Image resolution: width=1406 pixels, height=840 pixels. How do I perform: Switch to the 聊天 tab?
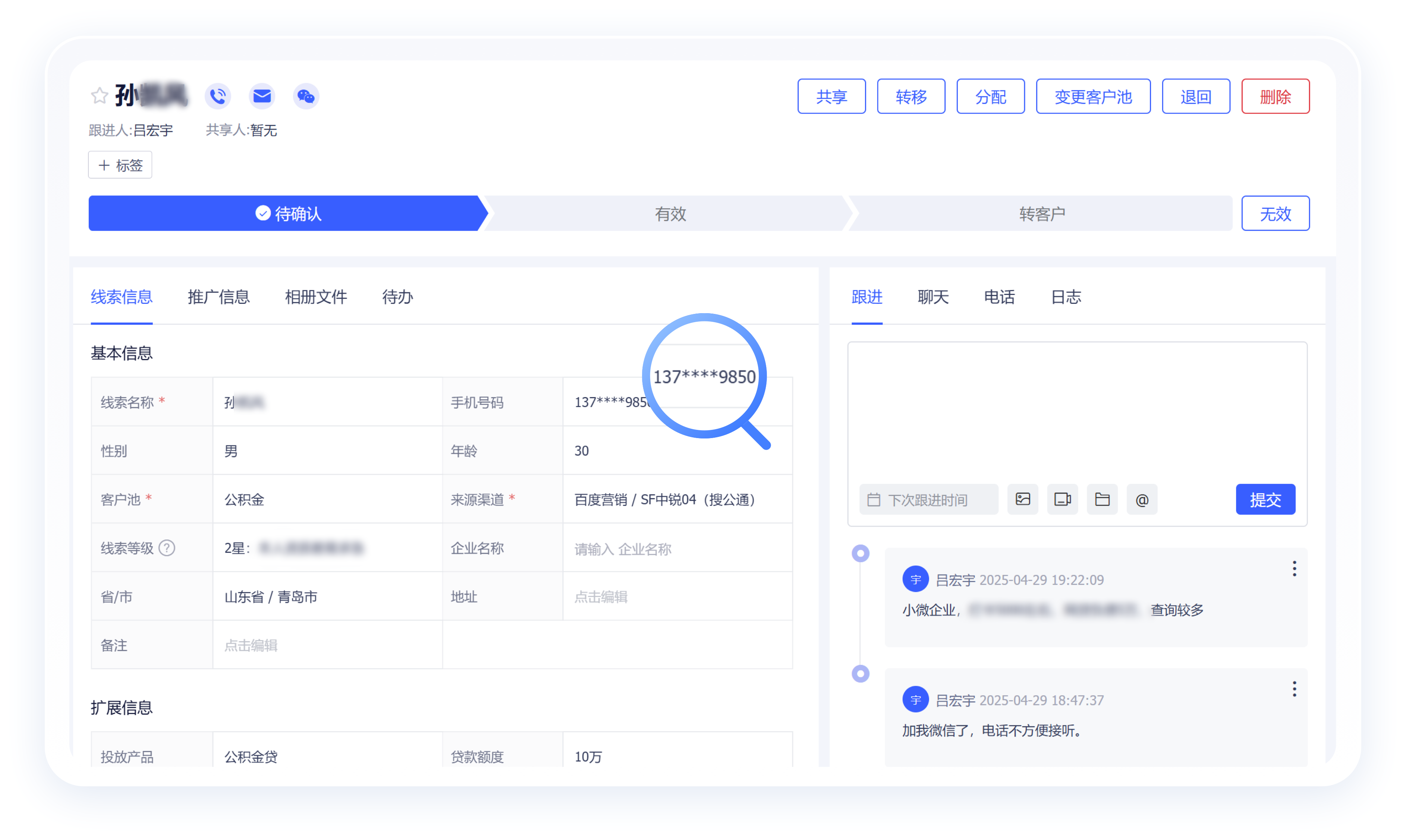coord(933,297)
